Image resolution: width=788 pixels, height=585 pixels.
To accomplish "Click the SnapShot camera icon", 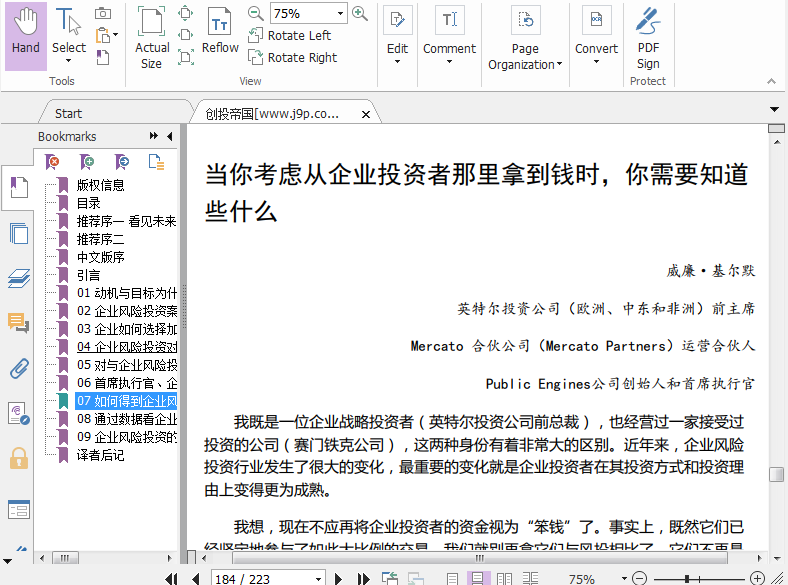I will tap(103, 13).
